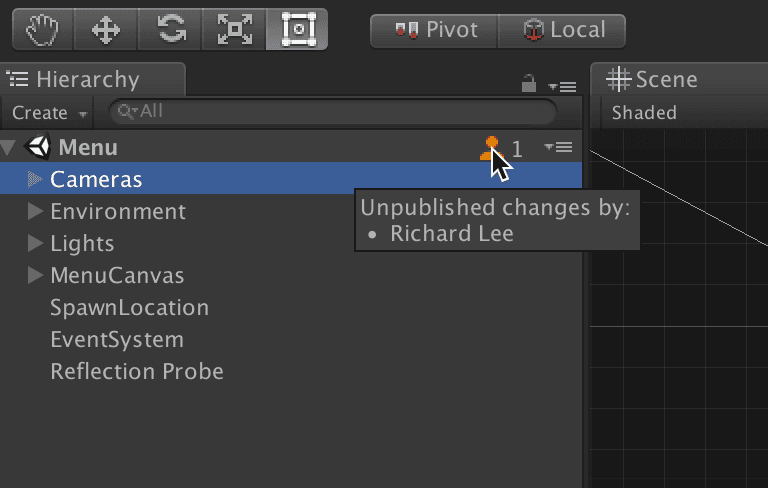Viewport: 768px width, 488px height.
Task: Open the Create dropdown
Action: click(x=49, y=113)
